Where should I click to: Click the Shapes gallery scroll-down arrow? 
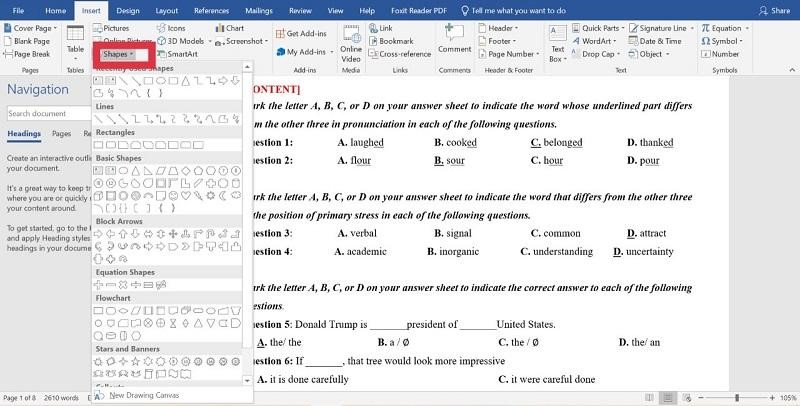tap(247, 380)
